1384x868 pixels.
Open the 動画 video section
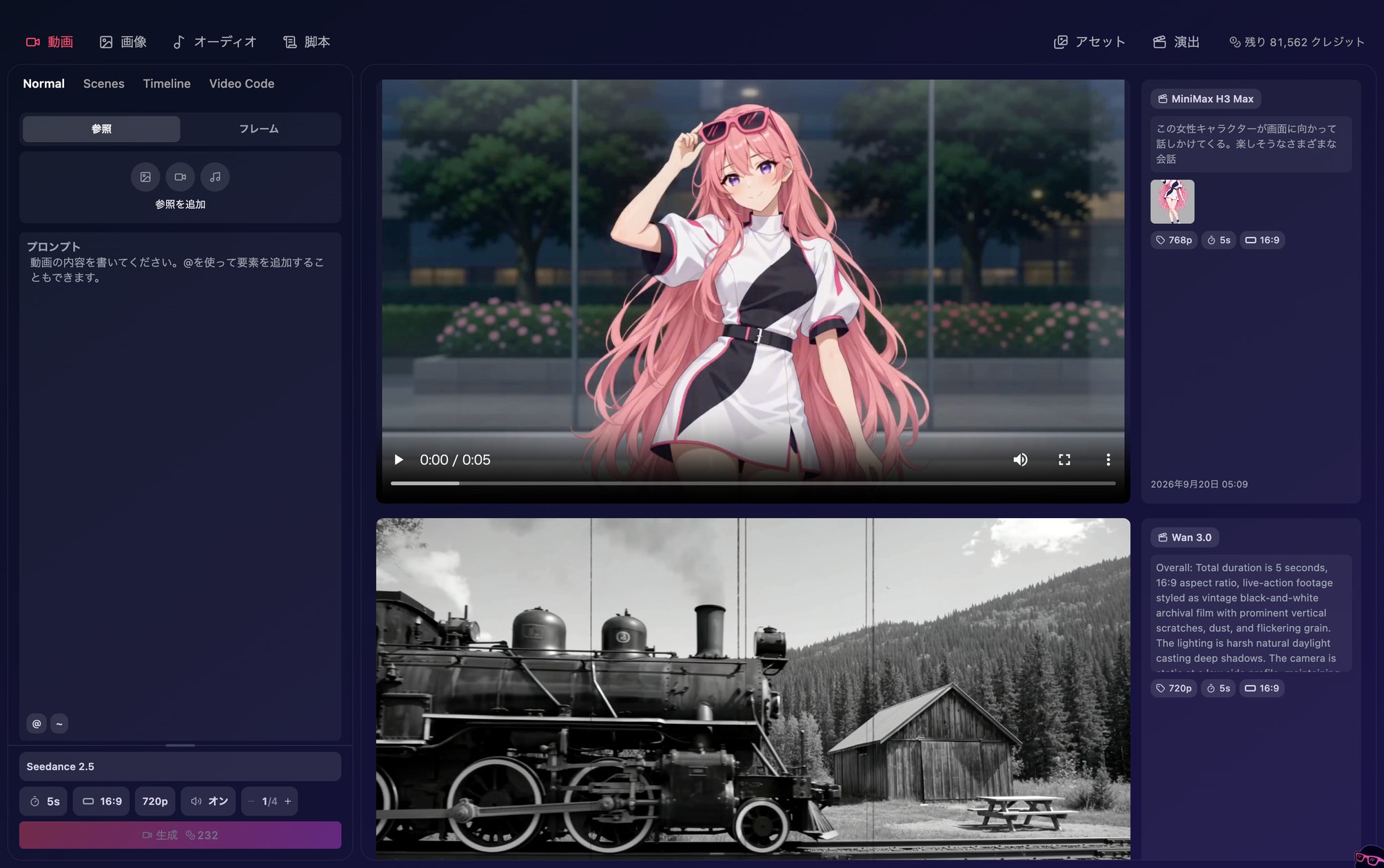[50, 42]
